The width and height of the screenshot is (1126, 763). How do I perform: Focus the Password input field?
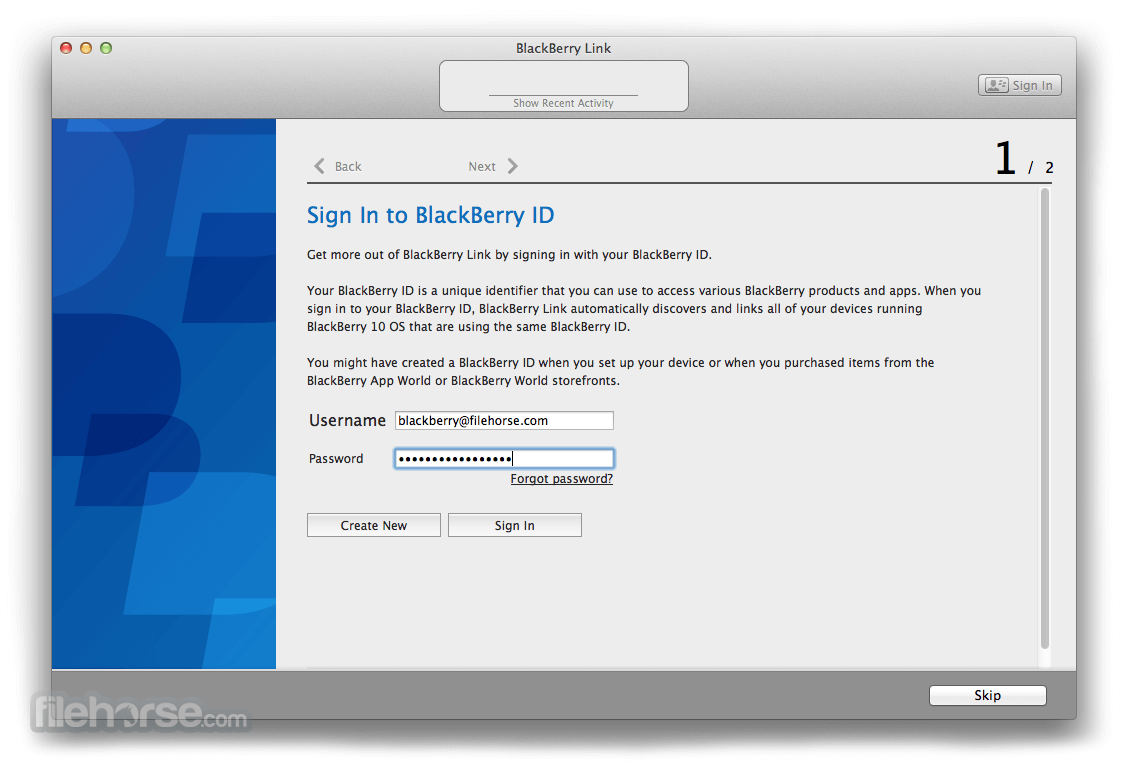click(x=504, y=459)
